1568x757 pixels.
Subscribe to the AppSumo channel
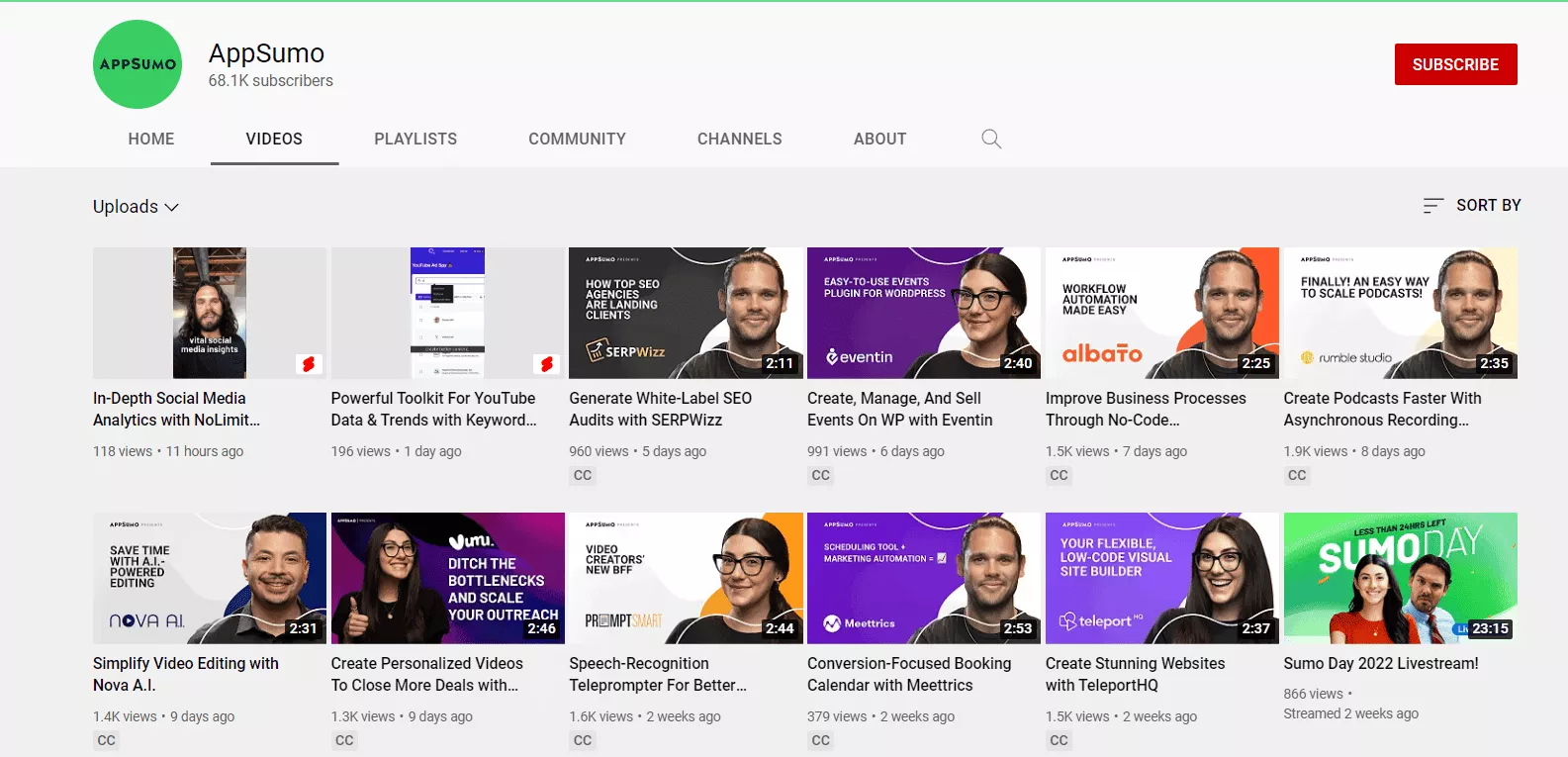pos(1455,64)
